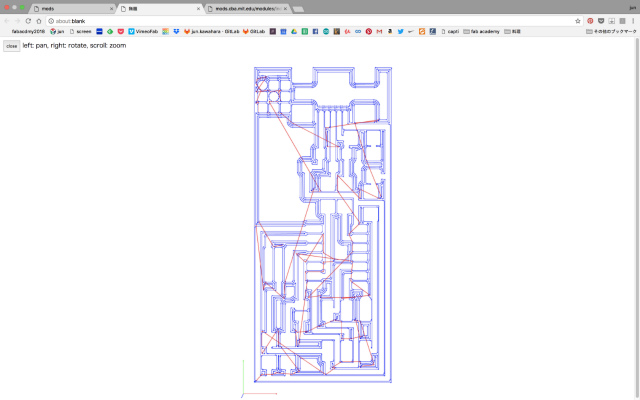640x400 pixels.
Task: Open the Dropbox bookmark icon
Action: 176,31
